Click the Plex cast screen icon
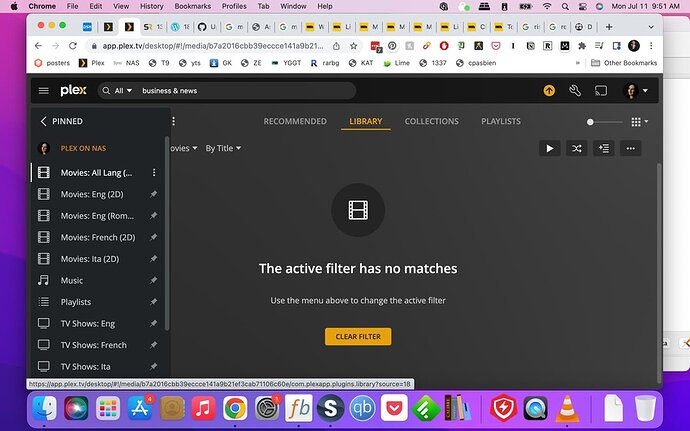 click(601, 91)
